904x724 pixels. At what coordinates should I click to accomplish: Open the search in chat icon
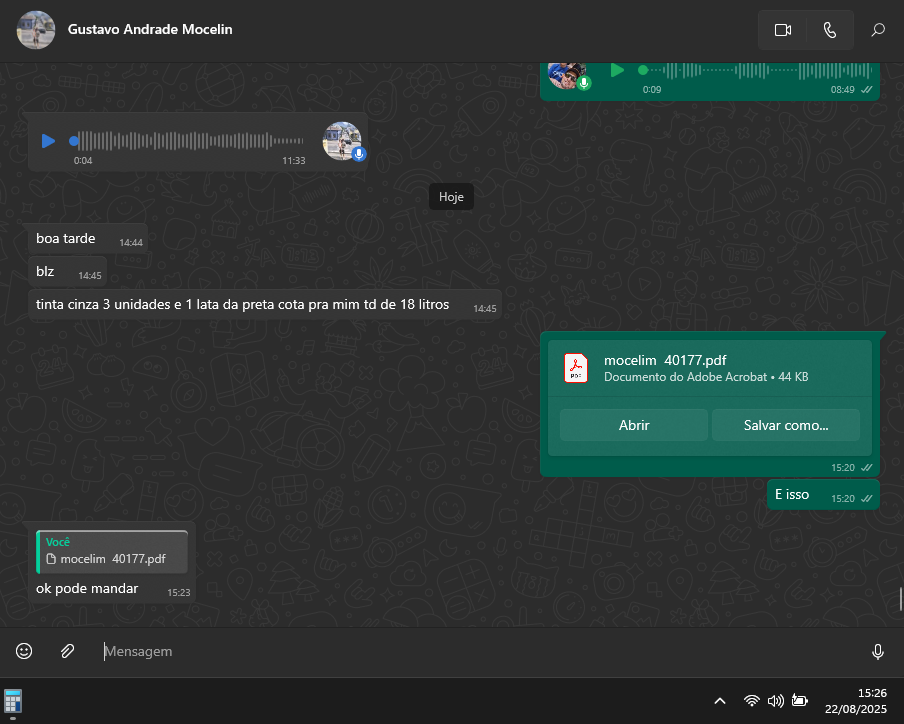point(878,30)
